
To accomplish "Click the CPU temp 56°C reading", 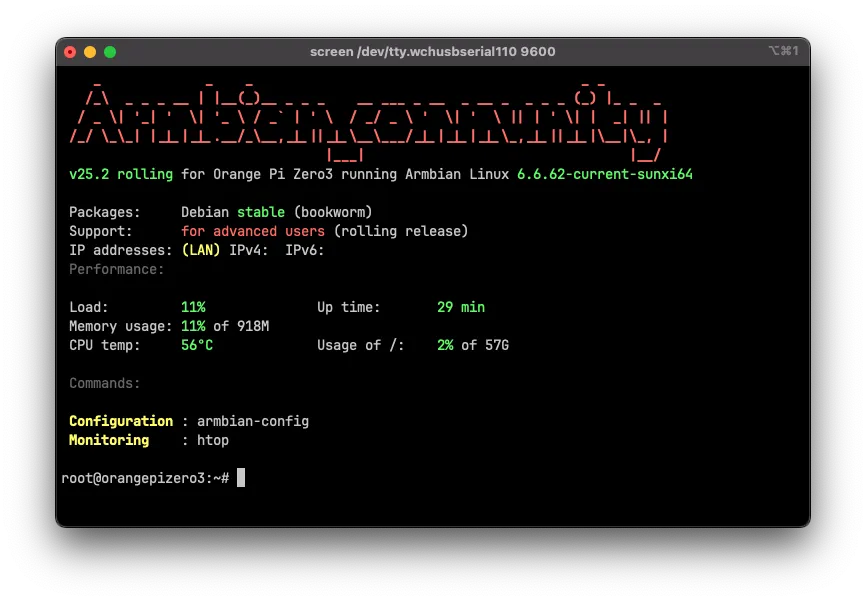I will click(198, 345).
